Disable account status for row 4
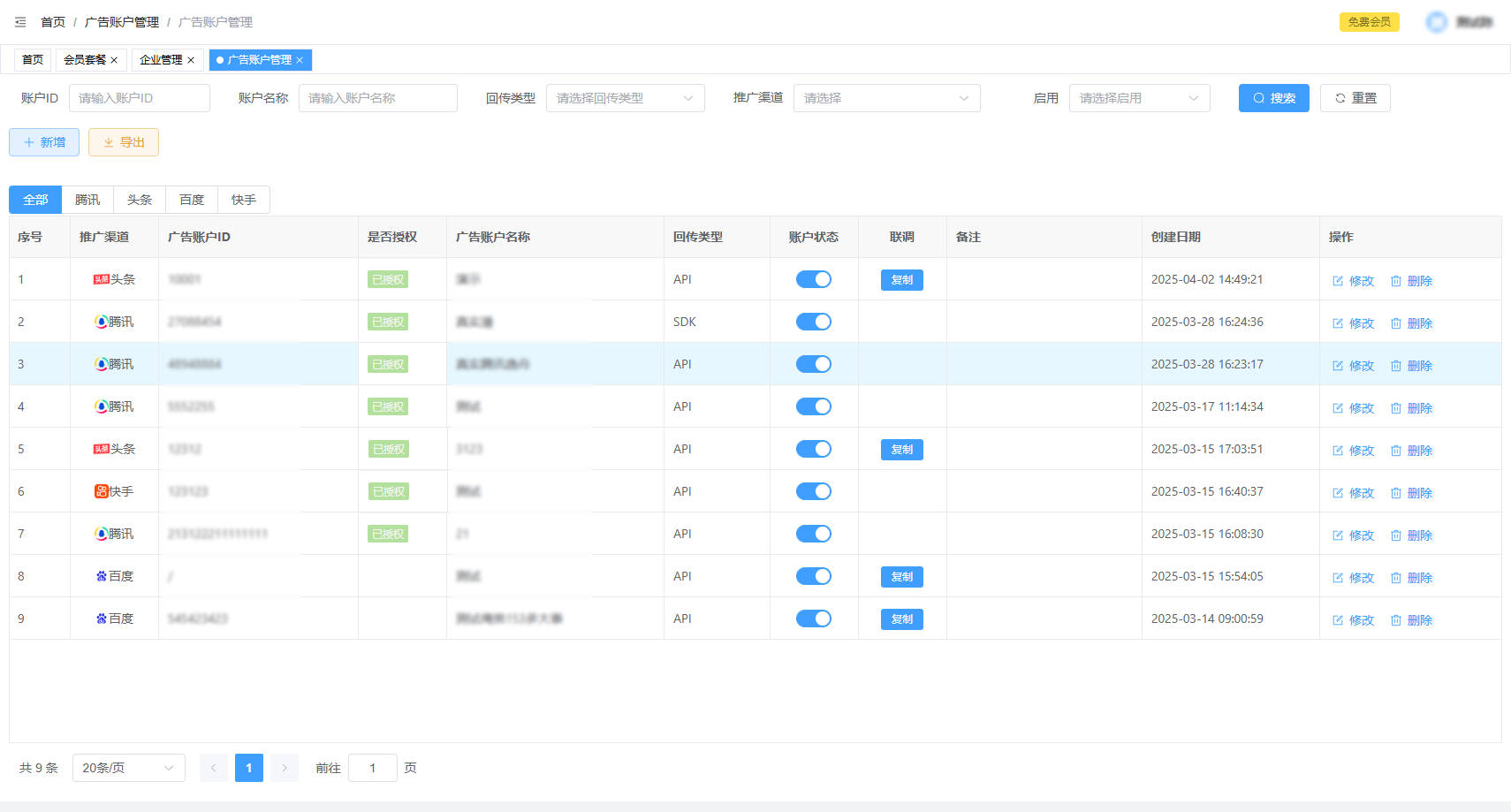The height and width of the screenshot is (812, 1511). [x=813, y=406]
